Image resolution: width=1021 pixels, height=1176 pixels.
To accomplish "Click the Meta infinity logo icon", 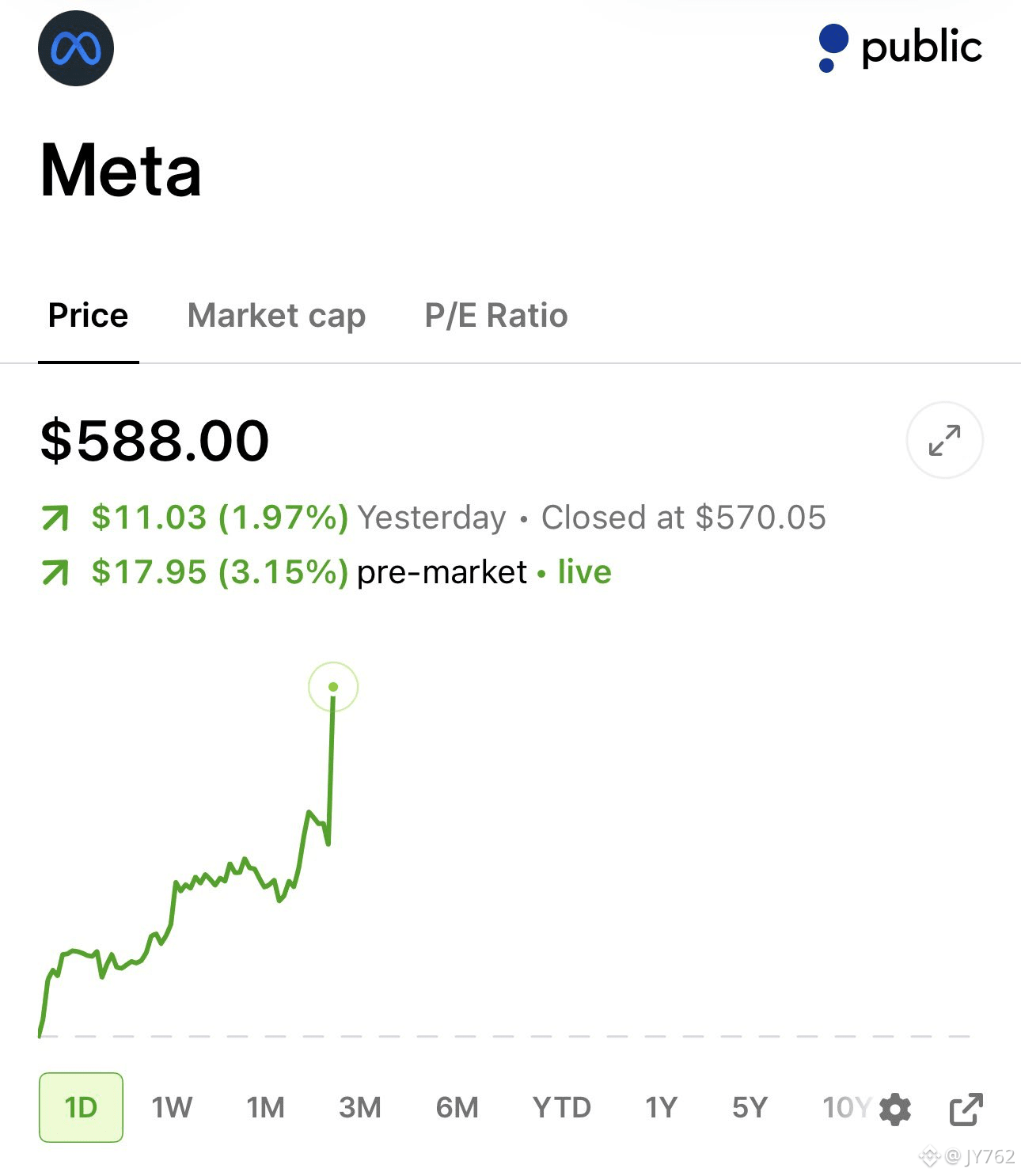I will (76, 48).
